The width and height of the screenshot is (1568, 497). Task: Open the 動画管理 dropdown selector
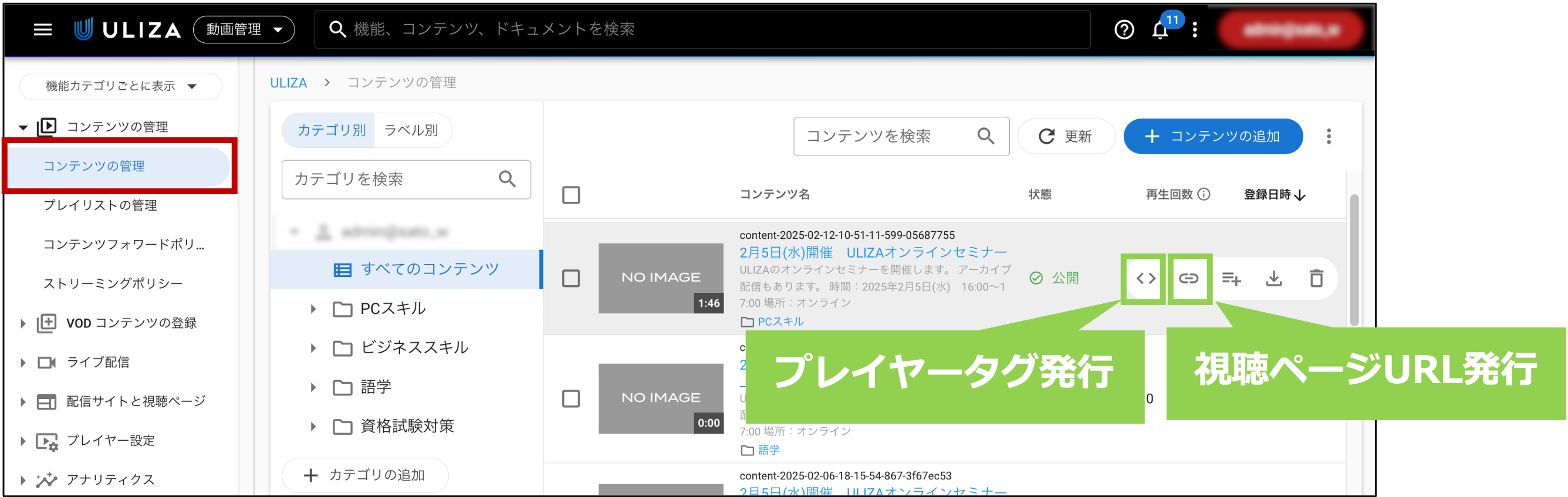pyautogui.click(x=244, y=29)
